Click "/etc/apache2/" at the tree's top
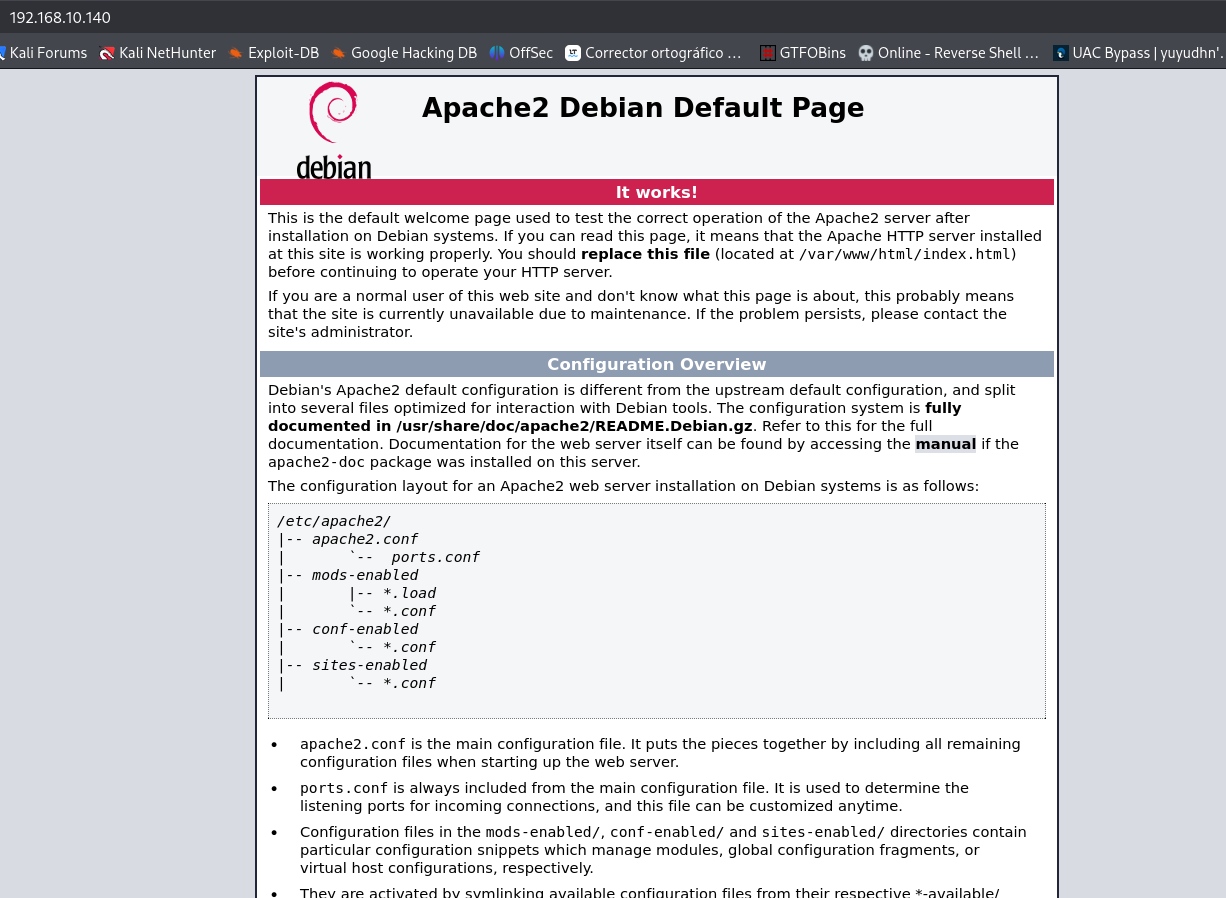 coord(334,521)
